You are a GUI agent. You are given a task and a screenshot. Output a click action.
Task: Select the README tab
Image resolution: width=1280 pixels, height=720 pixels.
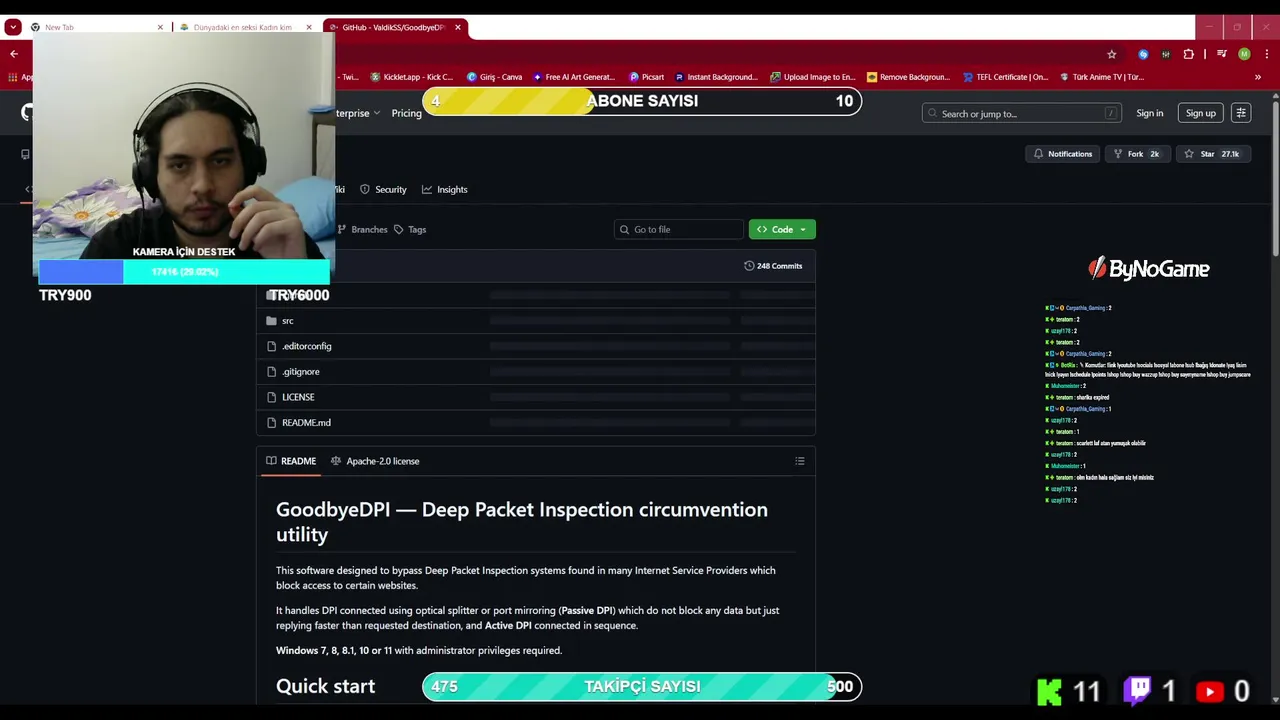point(291,461)
